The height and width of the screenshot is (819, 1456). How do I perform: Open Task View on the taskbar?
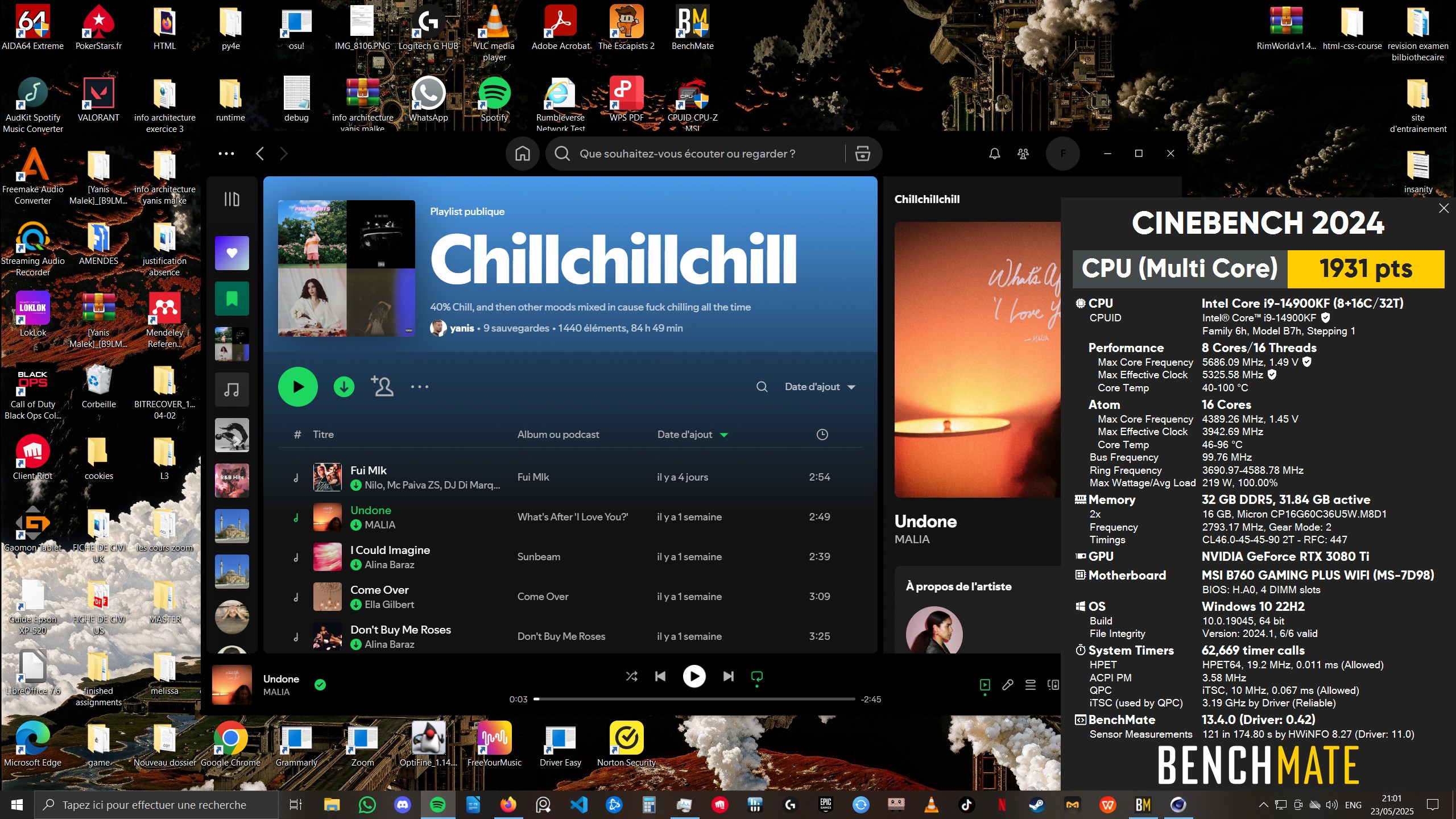296,805
